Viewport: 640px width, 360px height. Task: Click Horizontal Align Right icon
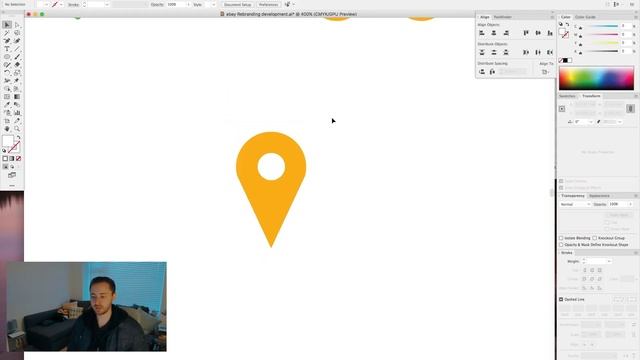point(506,33)
